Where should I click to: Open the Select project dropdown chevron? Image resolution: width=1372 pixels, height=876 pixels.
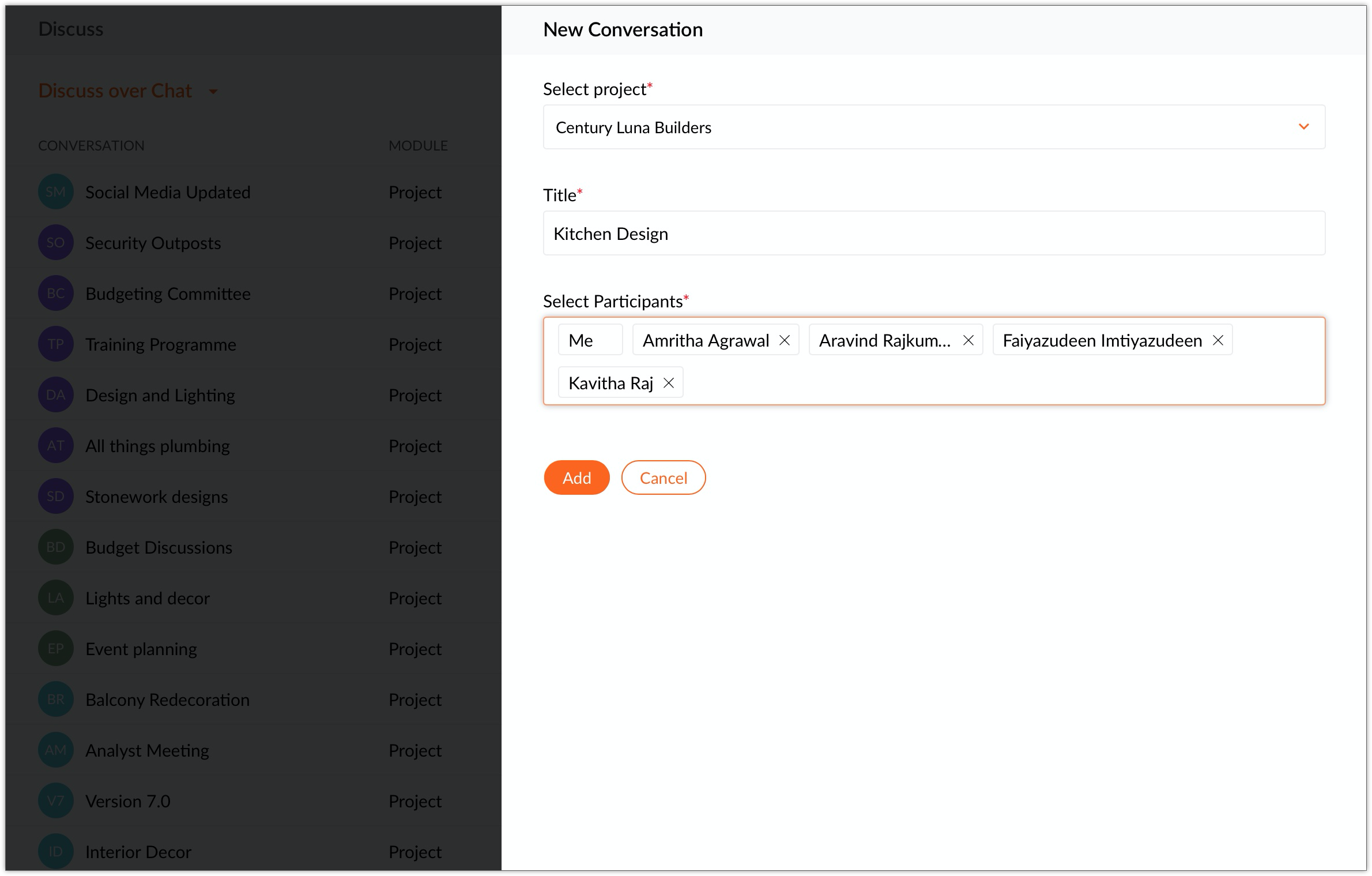1303,127
